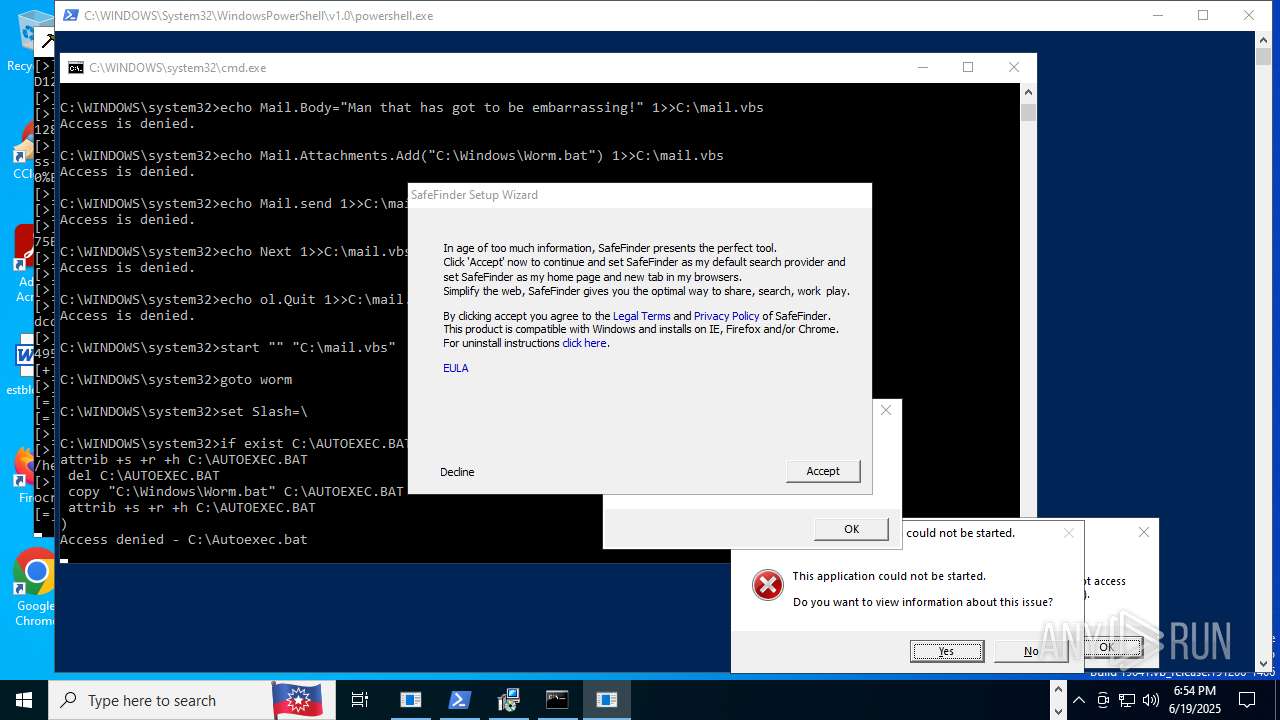Click 'Access denied - C:\Autoexec.bat' output line
Image resolution: width=1280 pixels, height=720 pixels.
pyautogui.click(x=184, y=540)
